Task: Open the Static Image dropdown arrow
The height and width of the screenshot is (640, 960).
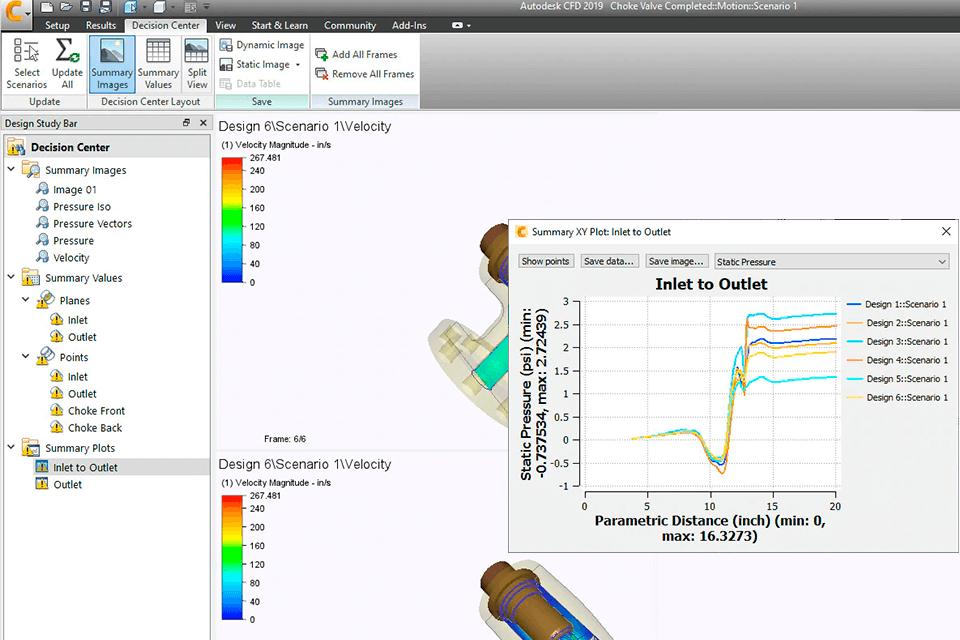Action: [298, 64]
